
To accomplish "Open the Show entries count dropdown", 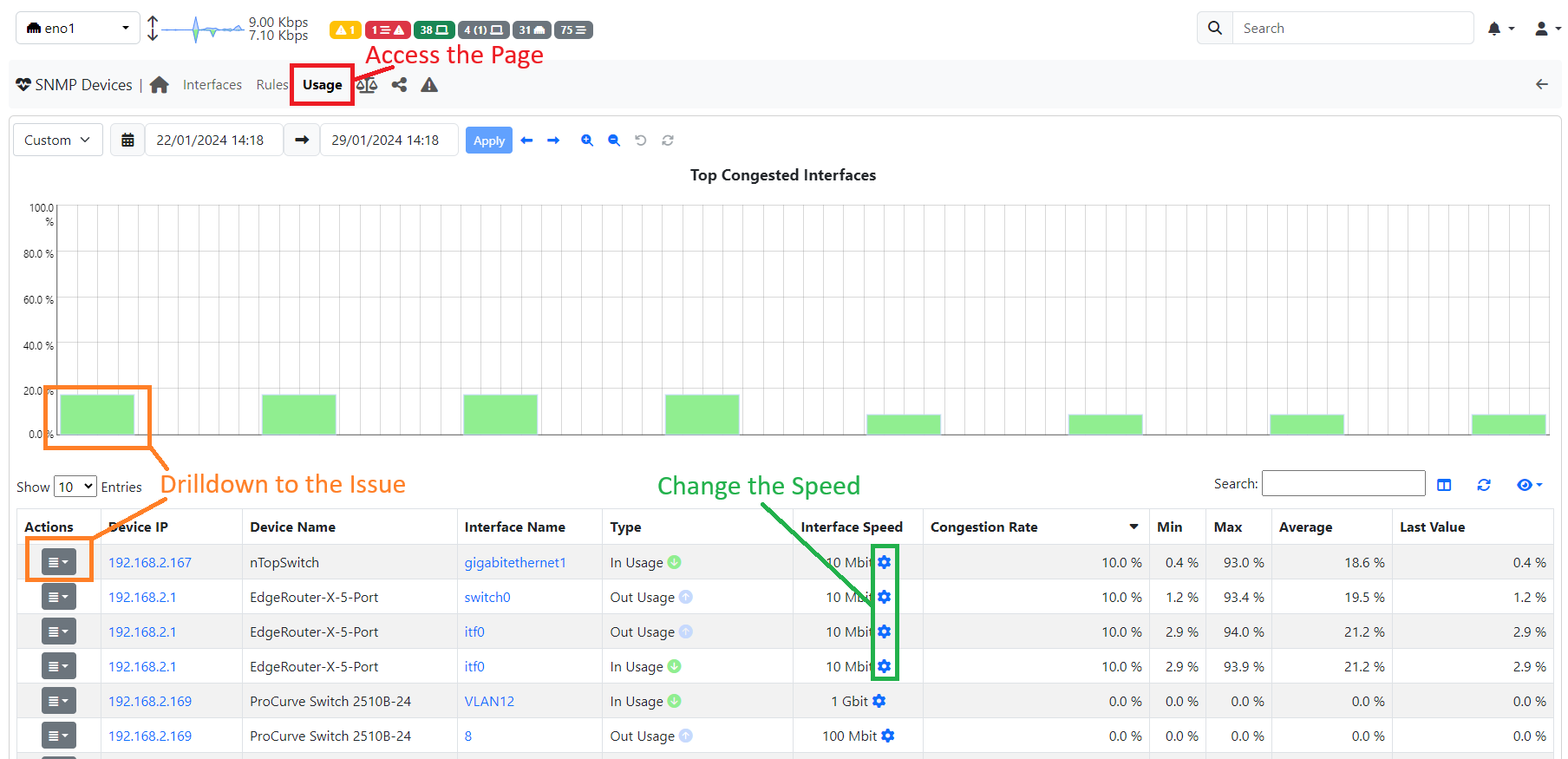I will (x=75, y=487).
